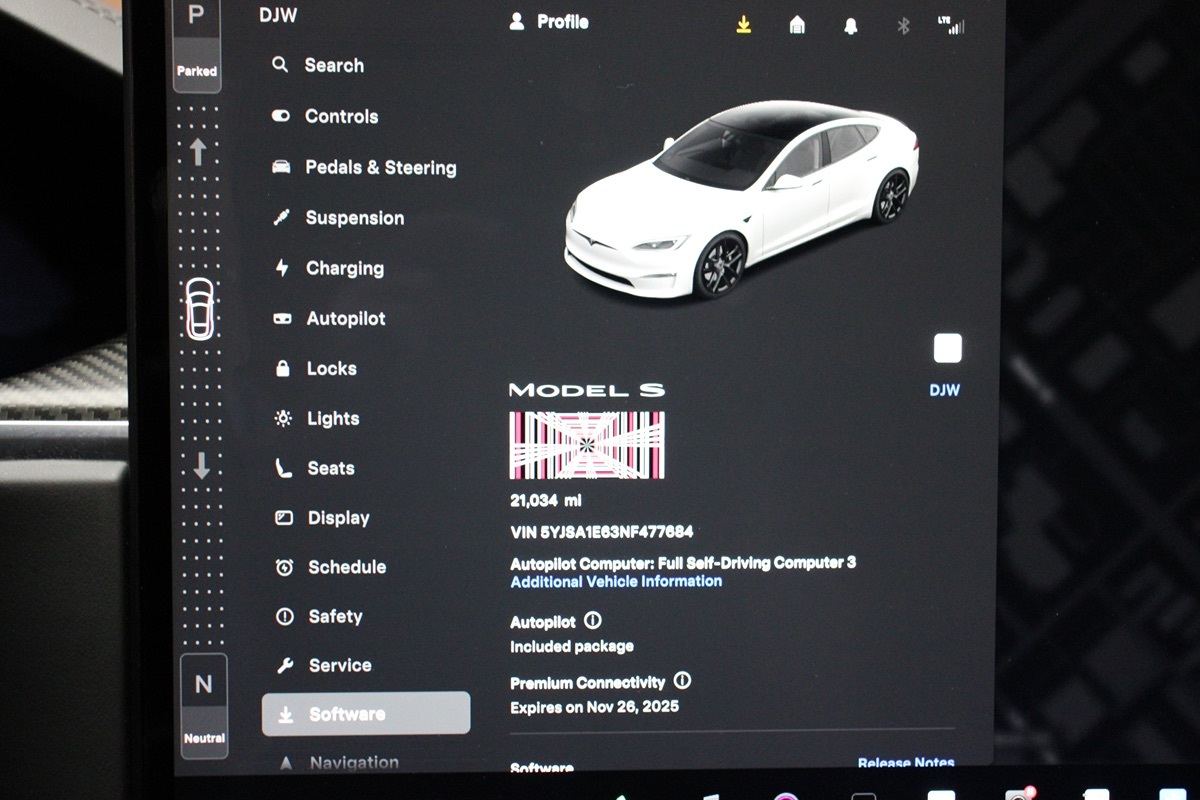
Task: Open the HomeLink garage icon
Action: click(x=797, y=25)
